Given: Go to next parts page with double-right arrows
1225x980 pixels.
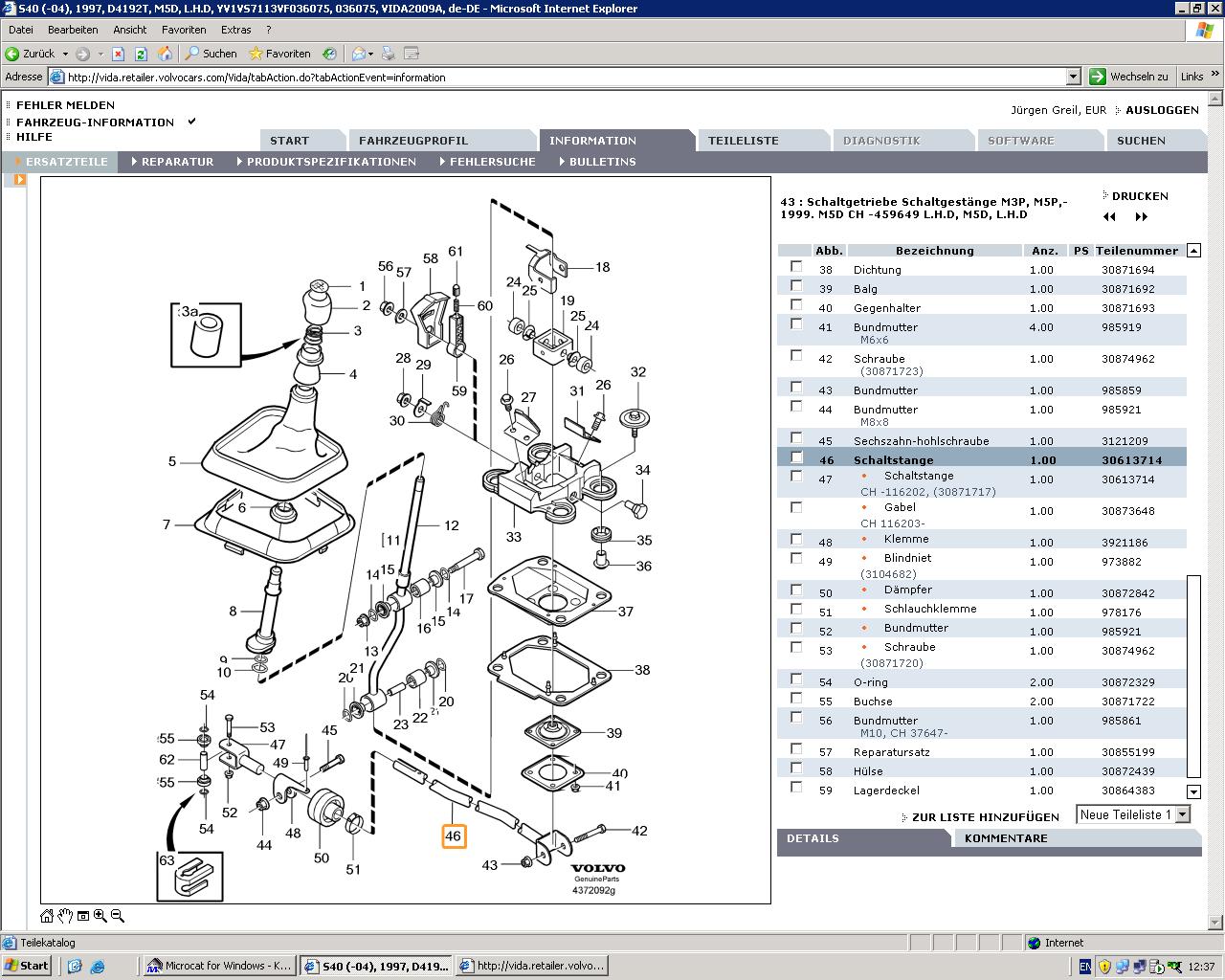Looking at the screenshot, I should tap(1141, 217).
